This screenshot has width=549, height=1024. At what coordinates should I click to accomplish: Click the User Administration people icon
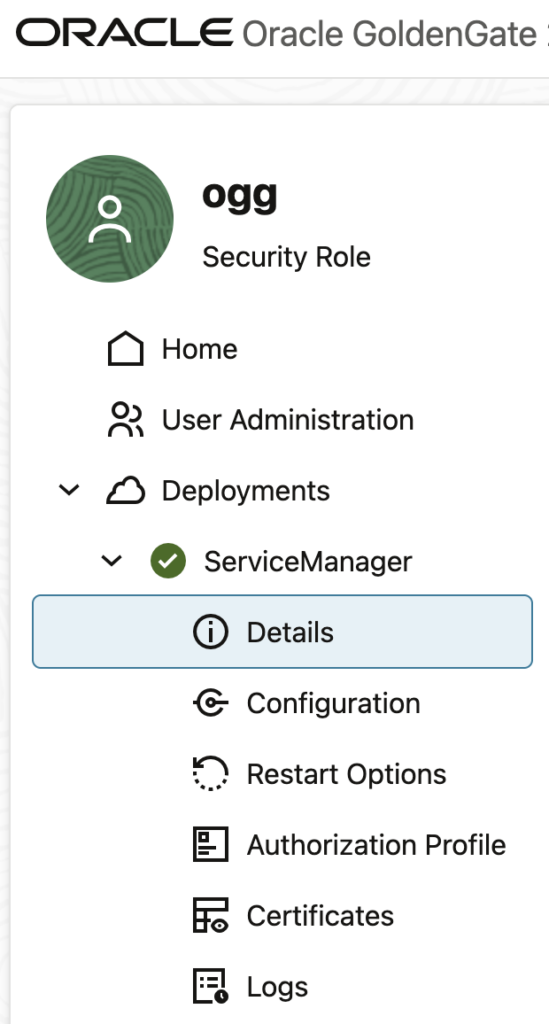[x=125, y=419]
